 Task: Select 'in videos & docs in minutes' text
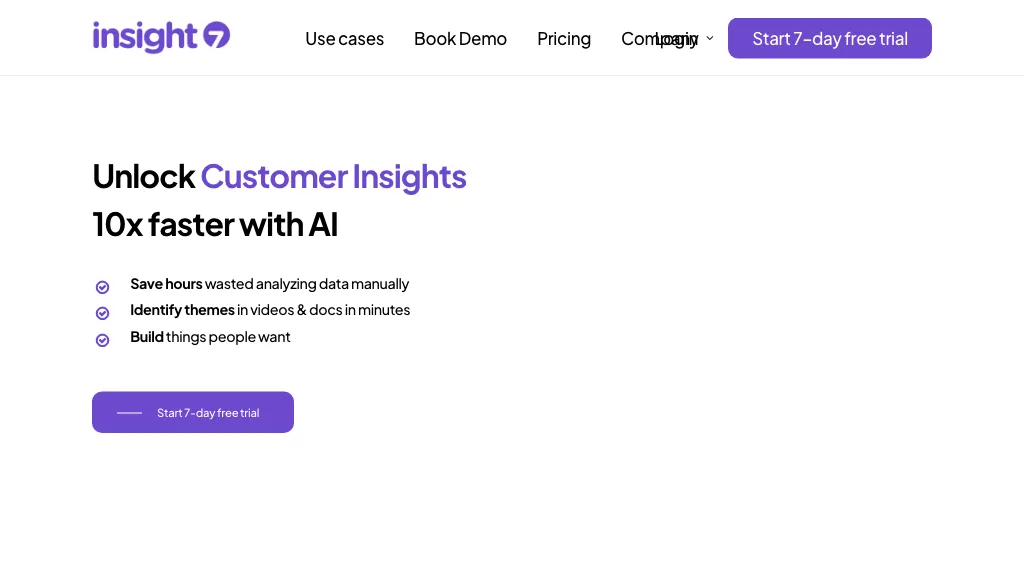pyautogui.click(x=323, y=310)
